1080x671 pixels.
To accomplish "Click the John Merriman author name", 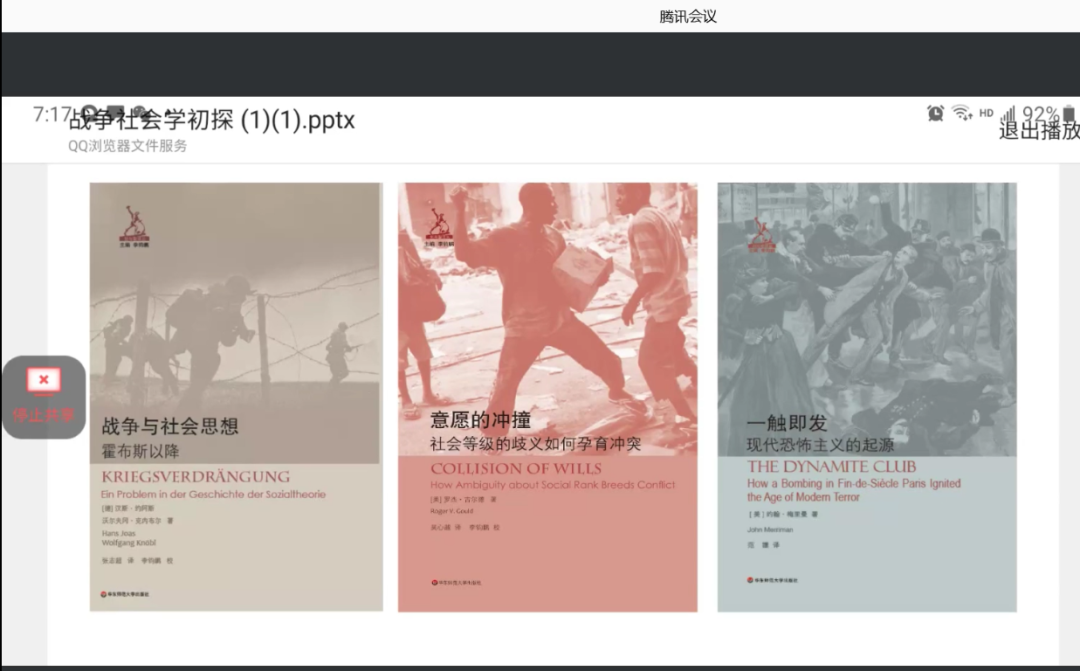I will point(770,530).
